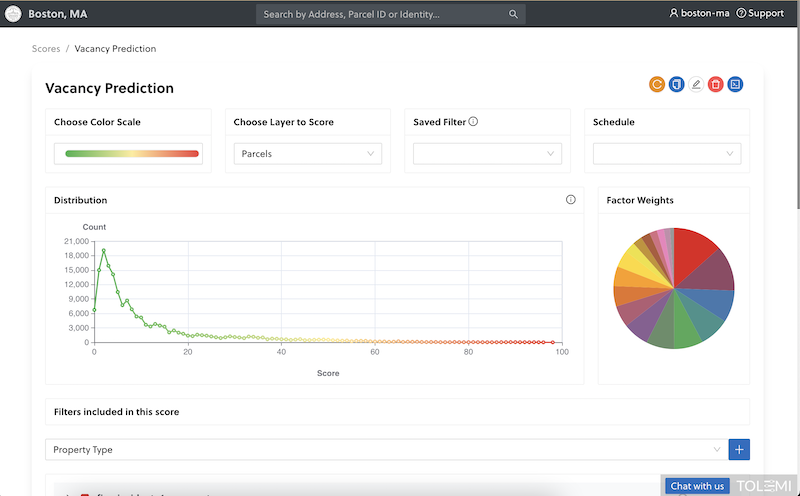Open the Support link

point(760,14)
